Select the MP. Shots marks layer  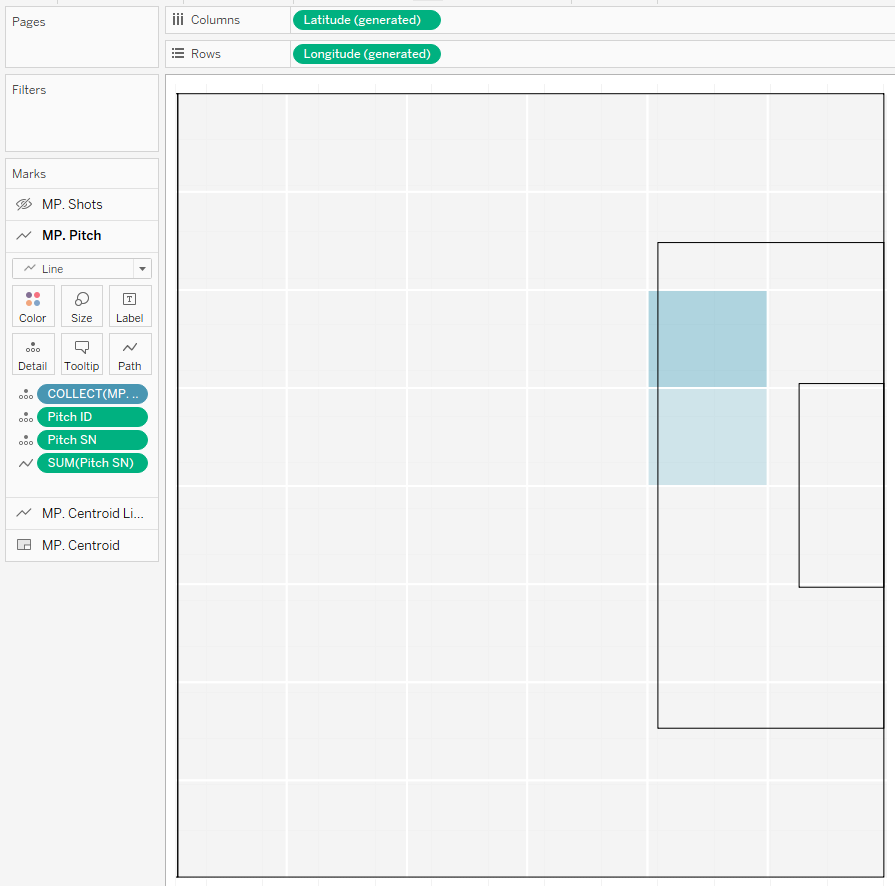click(72, 205)
